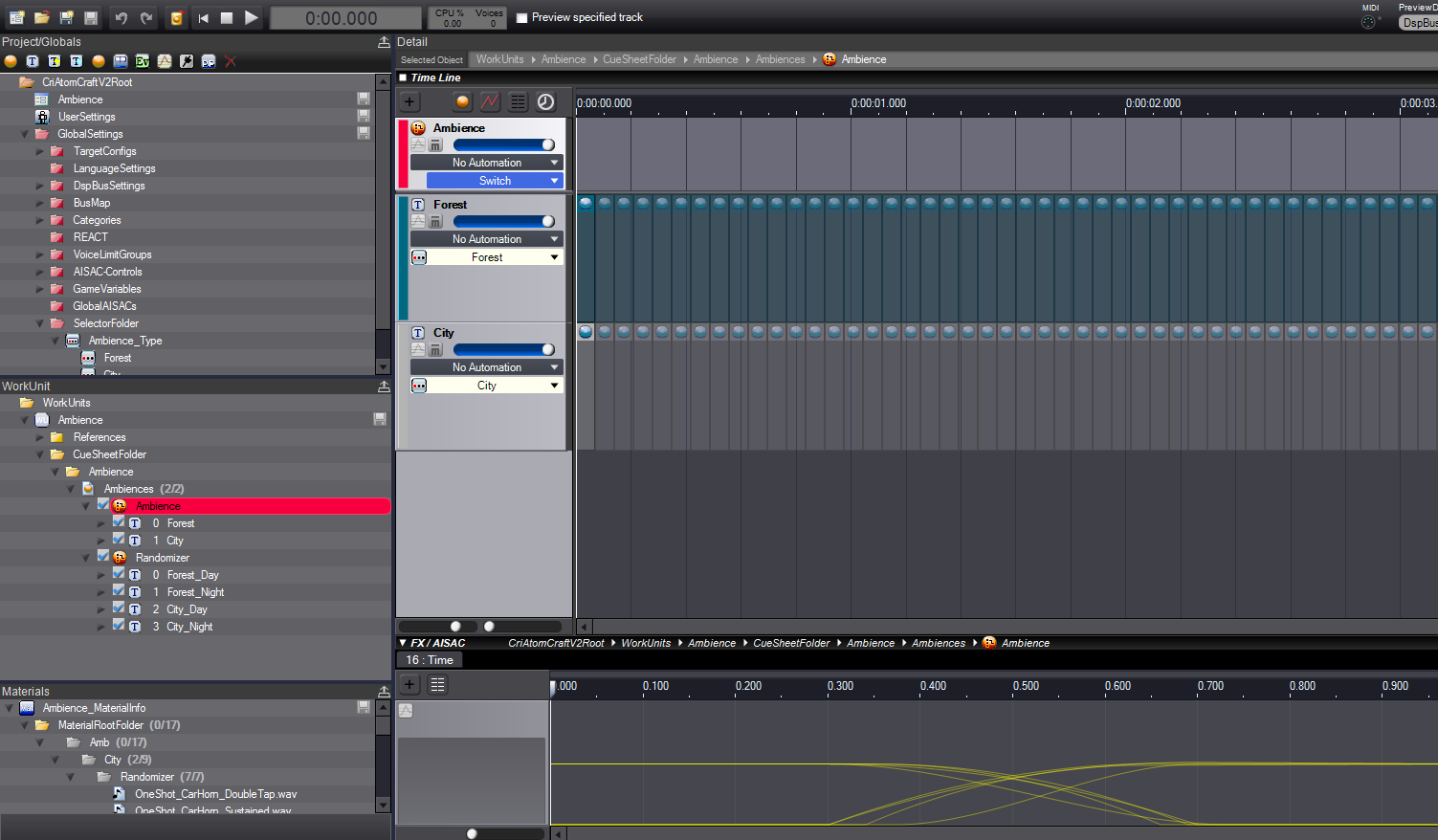Switch to the Selected Object tab in Detail panel
The height and width of the screenshot is (840, 1438).
click(431, 59)
